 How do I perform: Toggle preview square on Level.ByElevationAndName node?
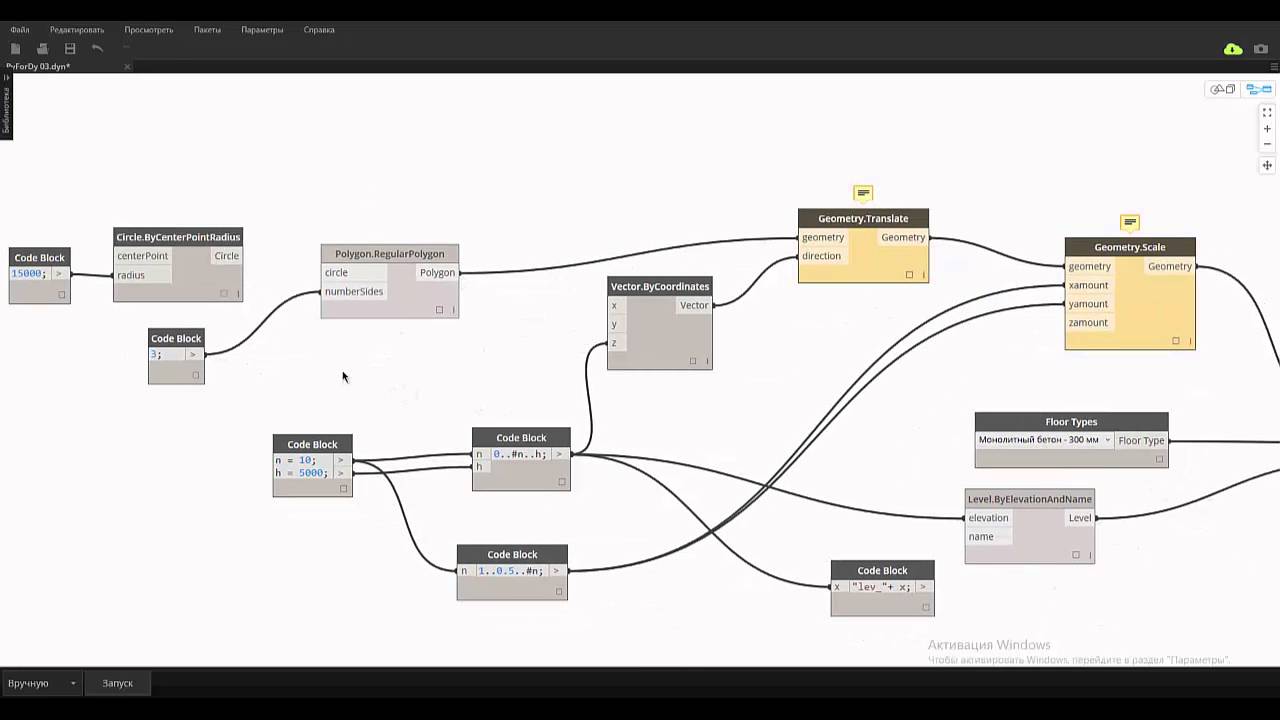point(1076,555)
